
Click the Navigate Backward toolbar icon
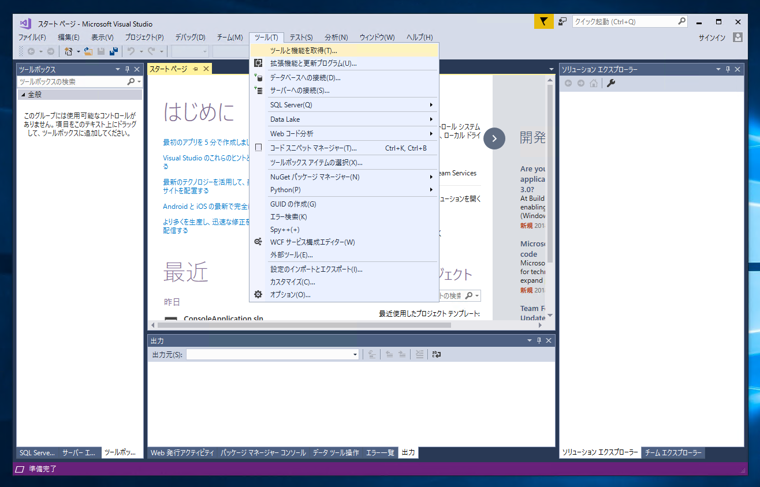point(31,51)
